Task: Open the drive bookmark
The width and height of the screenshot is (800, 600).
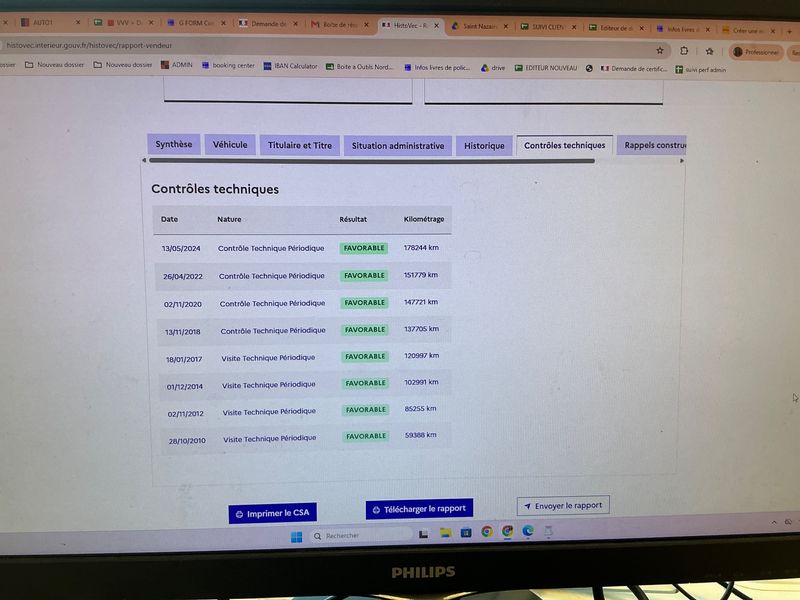Action: click(x=493, y=67)
